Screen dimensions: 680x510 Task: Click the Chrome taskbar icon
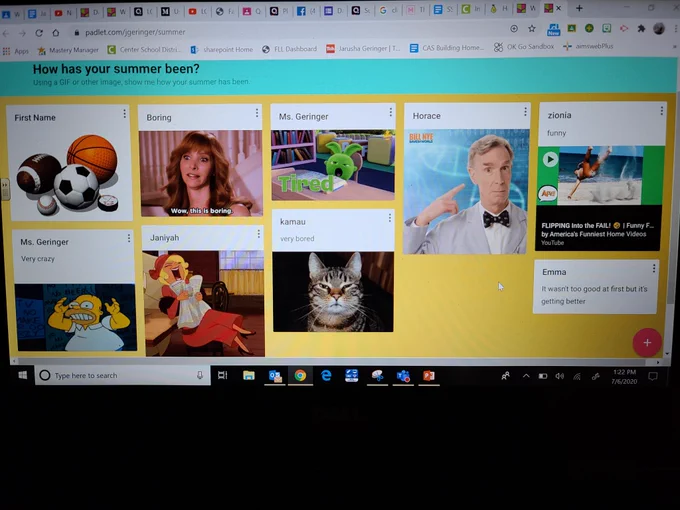pyautogui.click(x=300, y=376)
